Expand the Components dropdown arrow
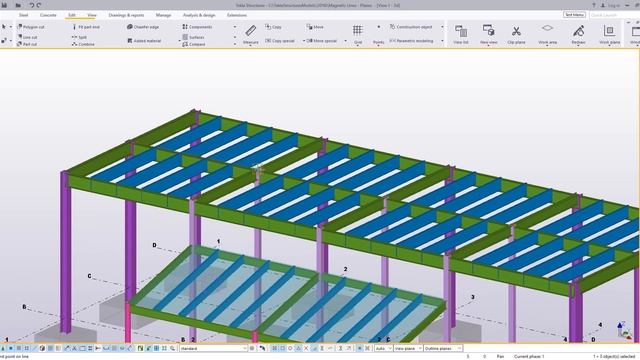 click(235, 27)
